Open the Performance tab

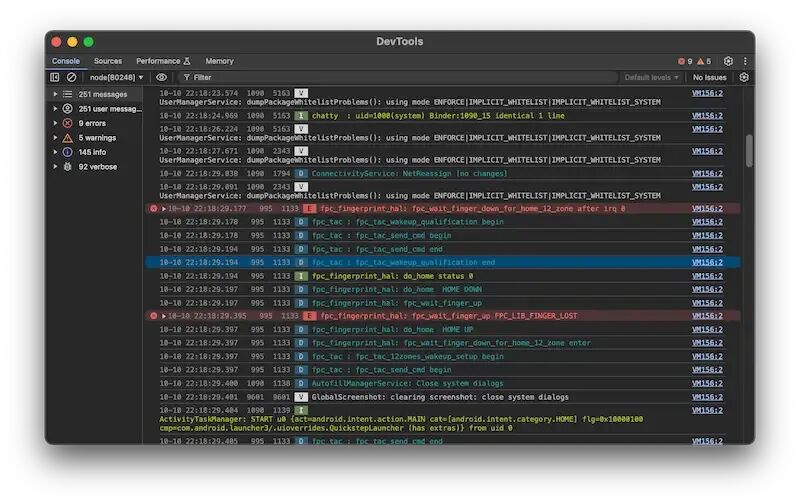pyautogui.click(x=163, y=61)
